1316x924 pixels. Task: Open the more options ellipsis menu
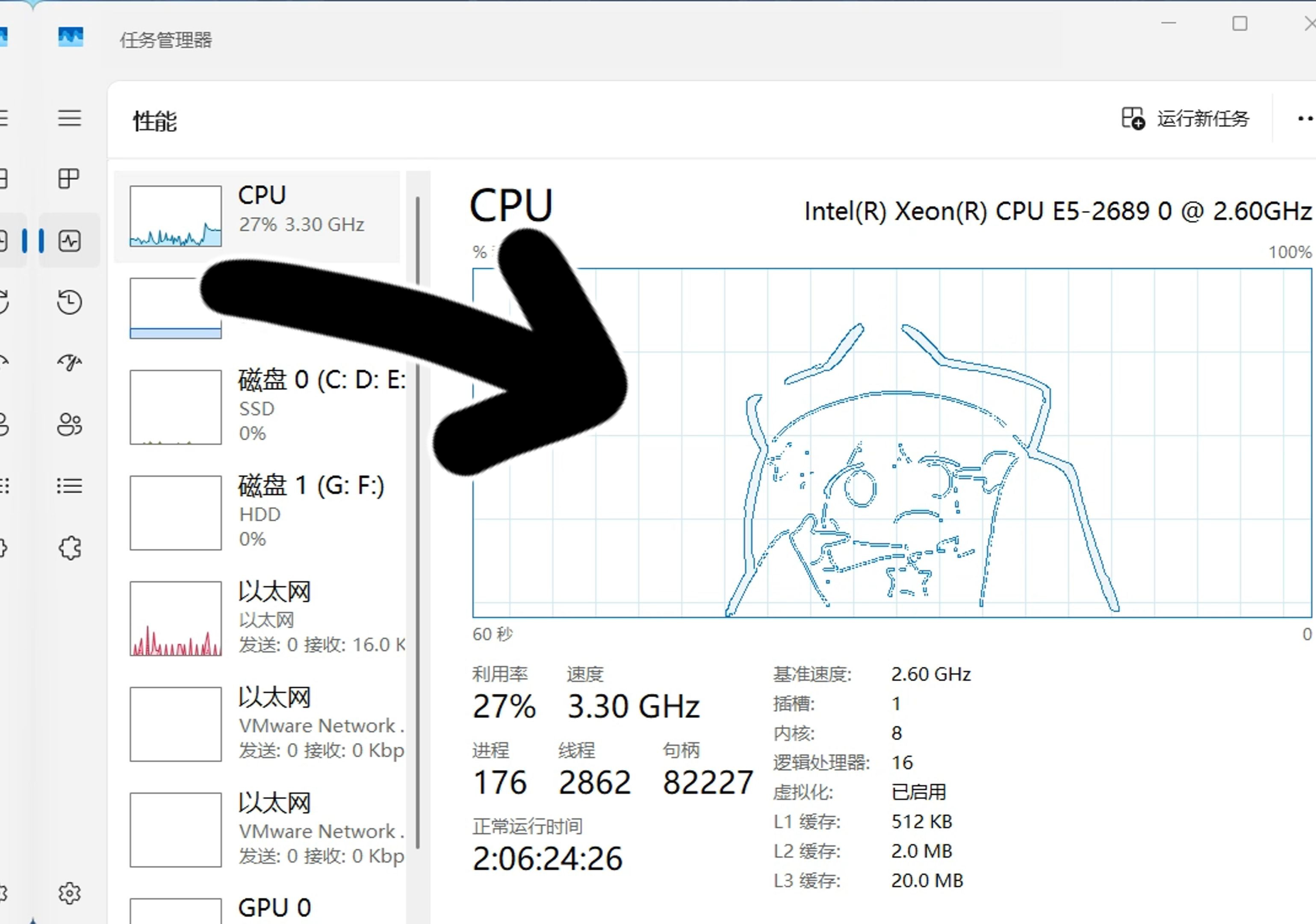[x=1306, y=119]
